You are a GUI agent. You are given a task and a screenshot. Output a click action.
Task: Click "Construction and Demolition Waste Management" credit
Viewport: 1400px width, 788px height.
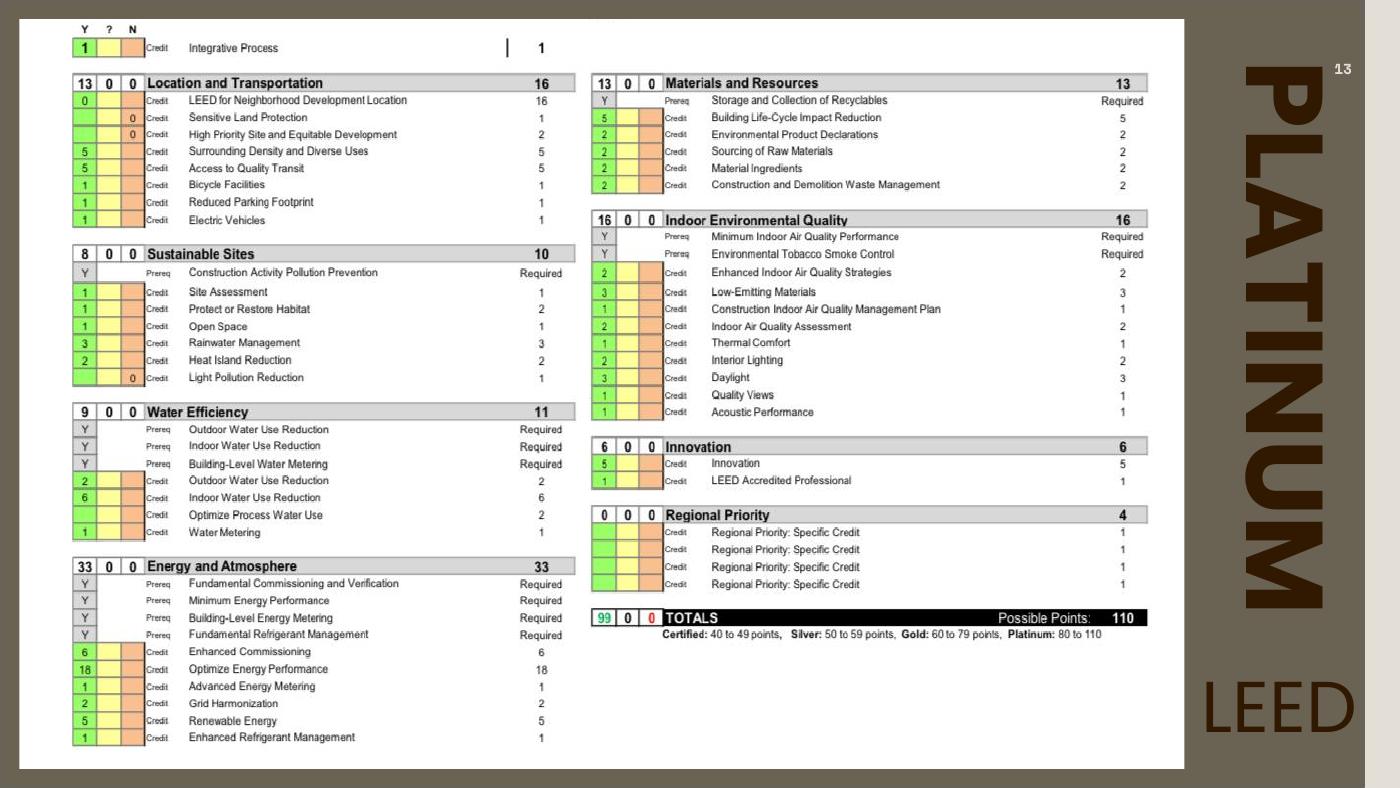click(826, 185)
